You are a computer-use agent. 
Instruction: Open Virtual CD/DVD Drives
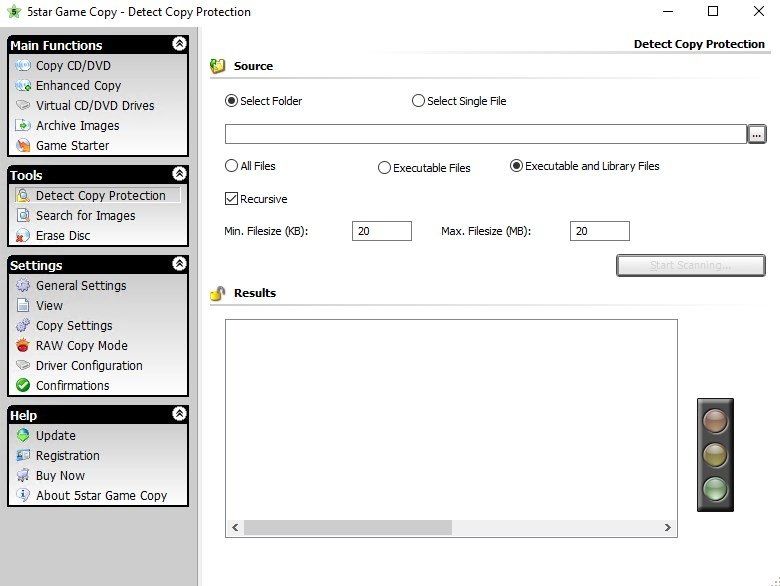tap(95, 105)
